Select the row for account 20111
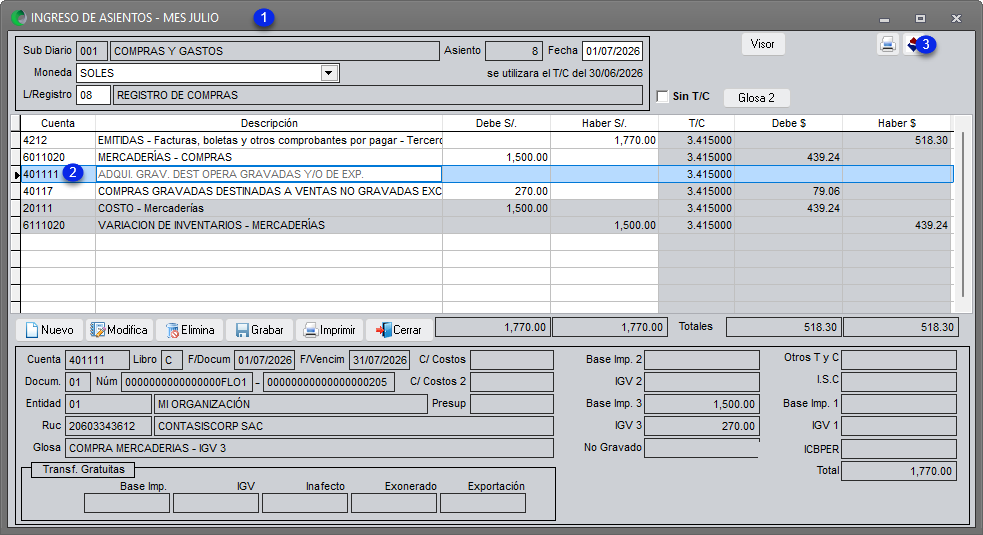Viewport: 983px width, 535px height. coord(486,208)
